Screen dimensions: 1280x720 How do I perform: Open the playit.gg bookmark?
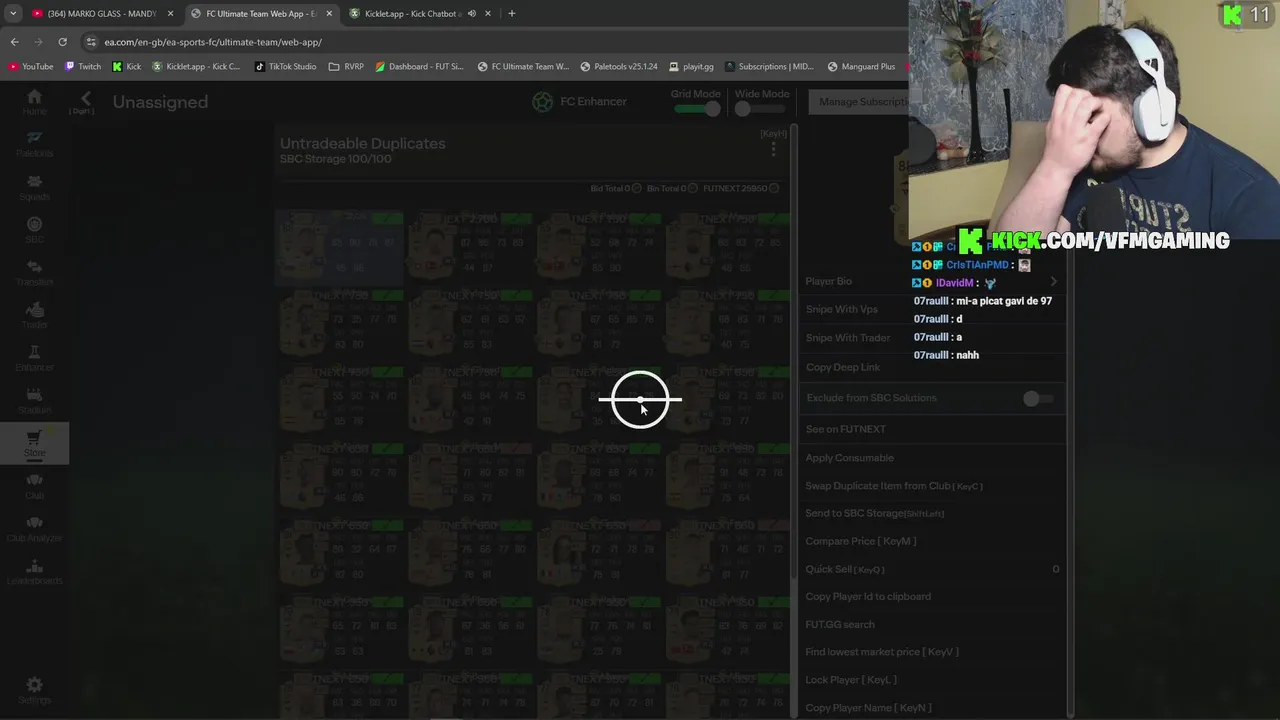[x=690, y=67]
